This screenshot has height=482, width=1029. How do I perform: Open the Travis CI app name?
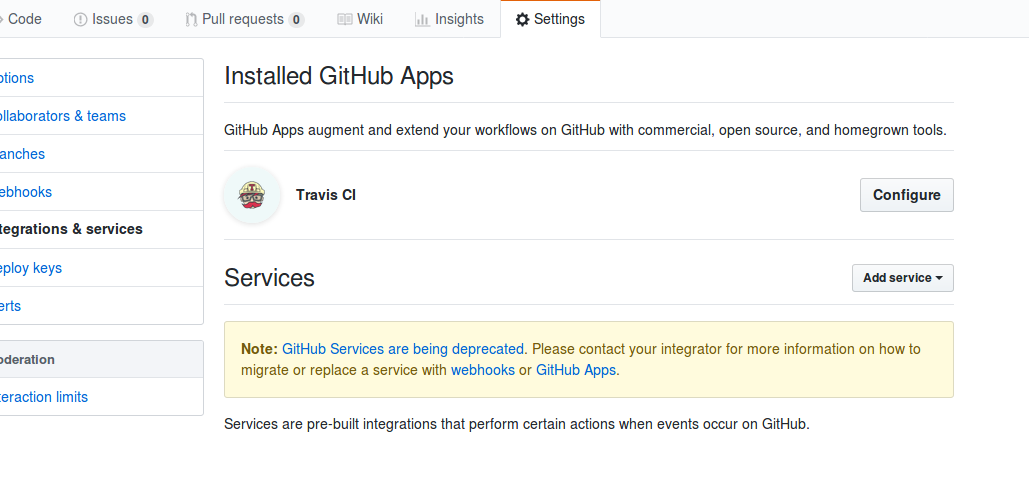[326, 195]
